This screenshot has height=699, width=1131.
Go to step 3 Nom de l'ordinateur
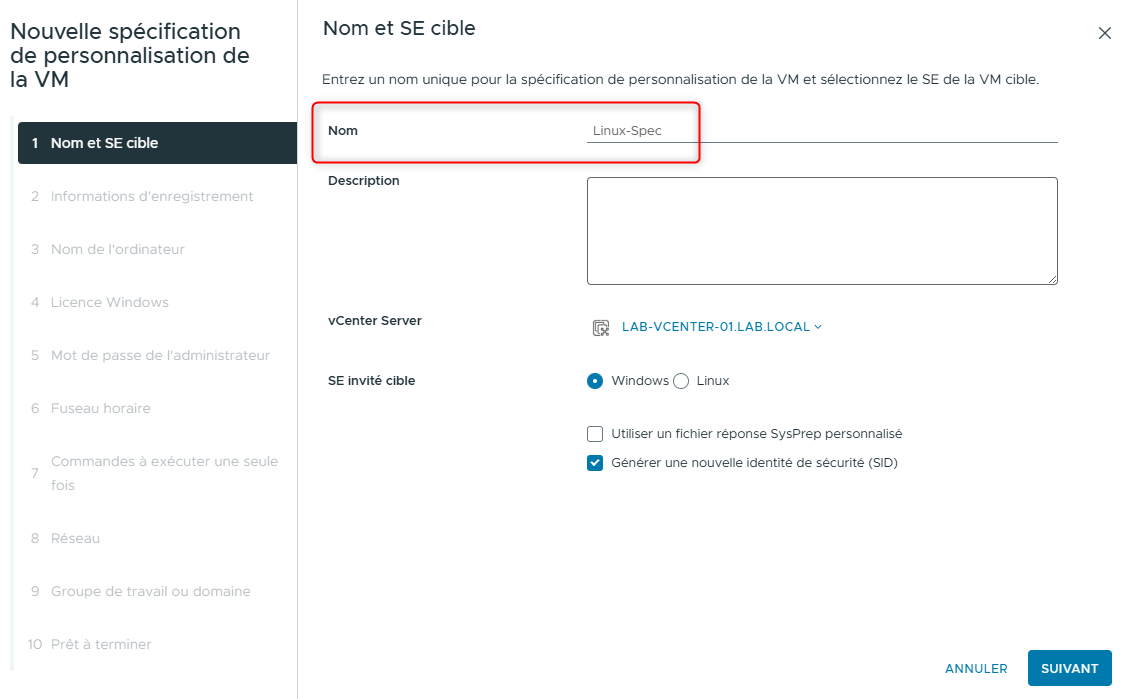coord(117,249)
